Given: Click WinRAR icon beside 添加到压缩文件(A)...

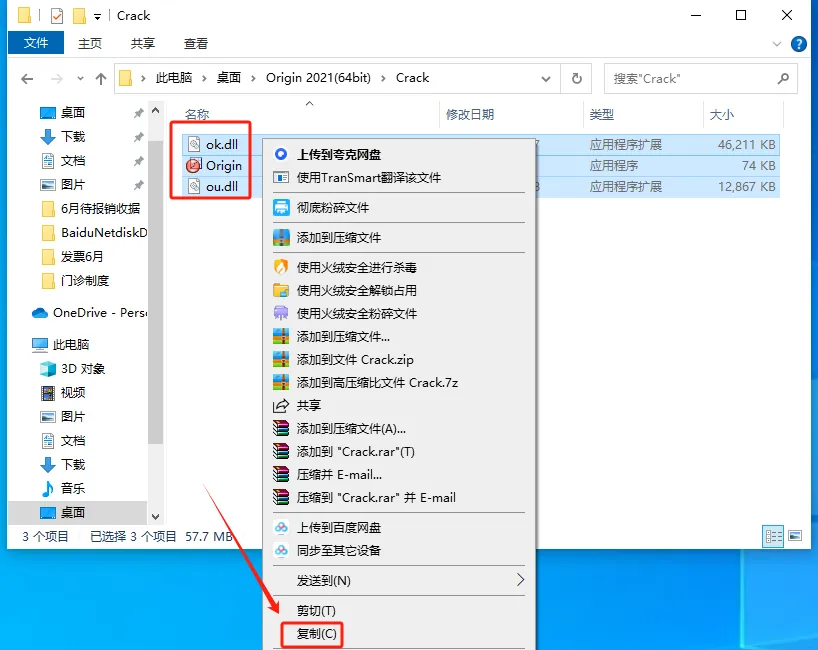Looking at the screenshot, I should [x=281, y=428].
